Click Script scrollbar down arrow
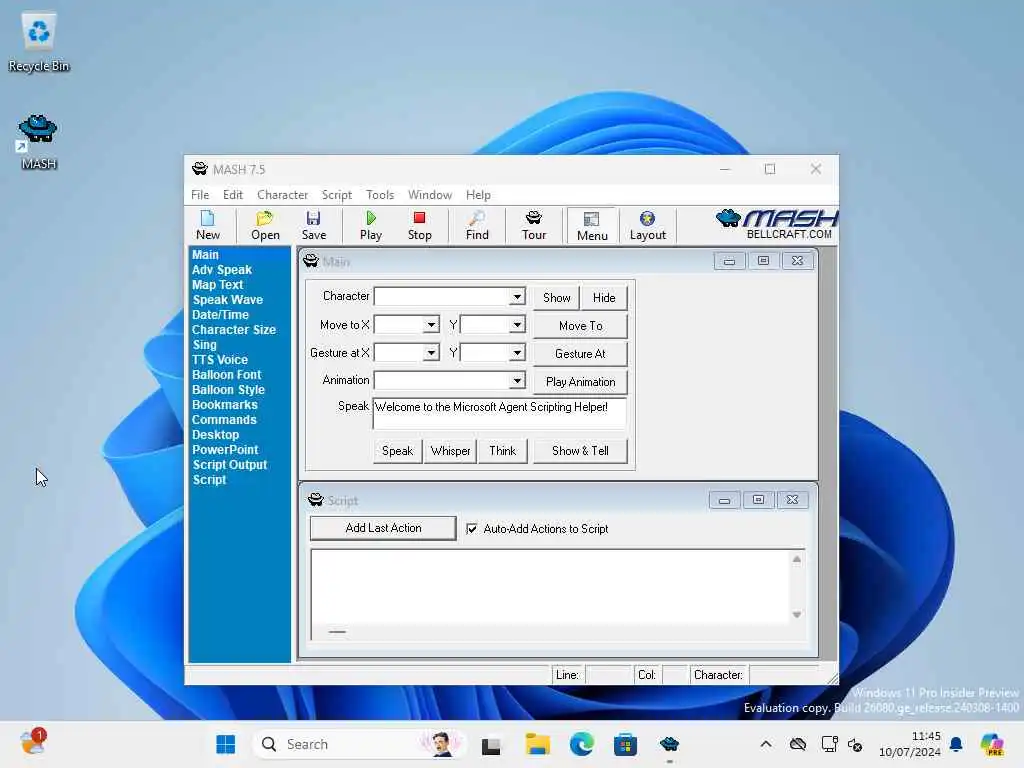The height and width of the screenshot is (768, 1024). point(797,615)
